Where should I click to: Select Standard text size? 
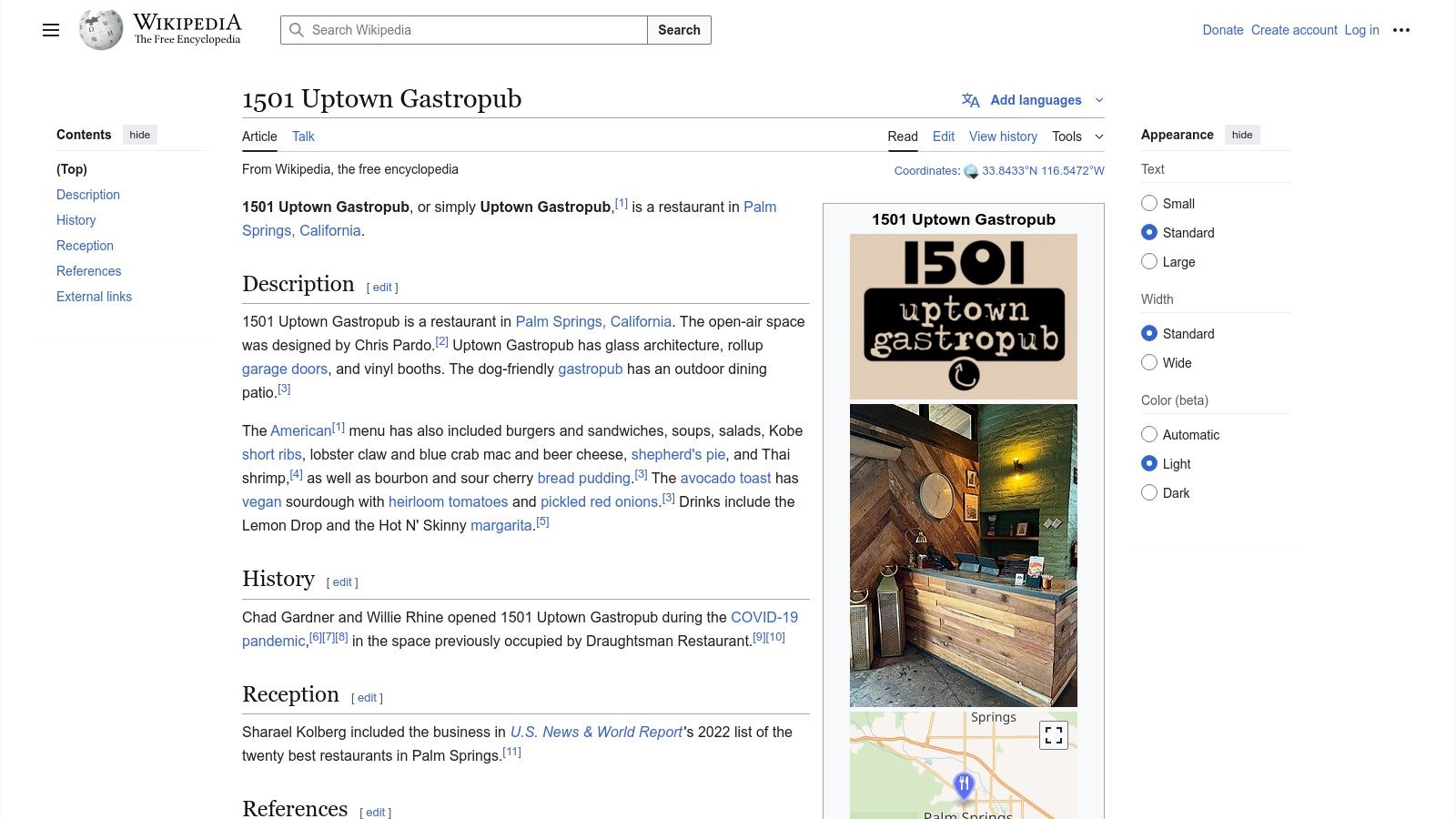tap(1149, 232)
